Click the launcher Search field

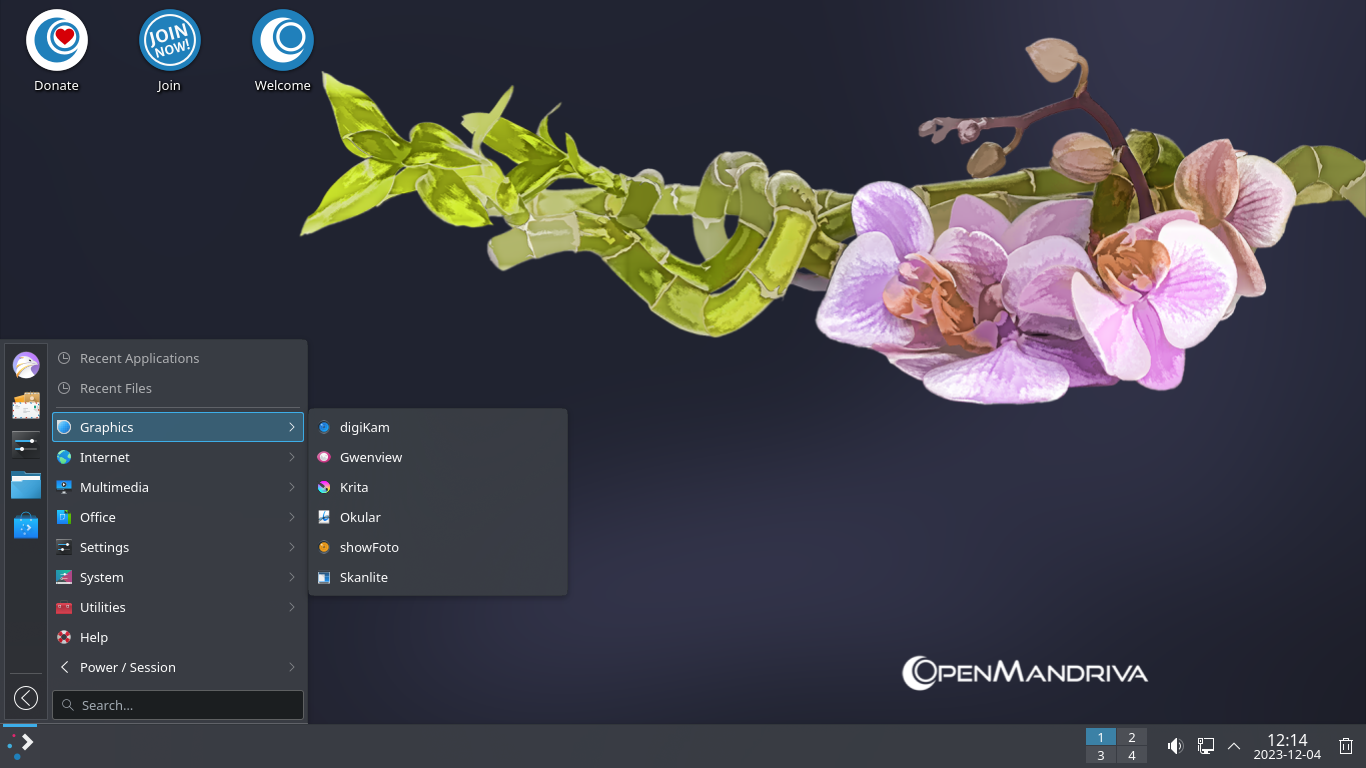point(178,705)
